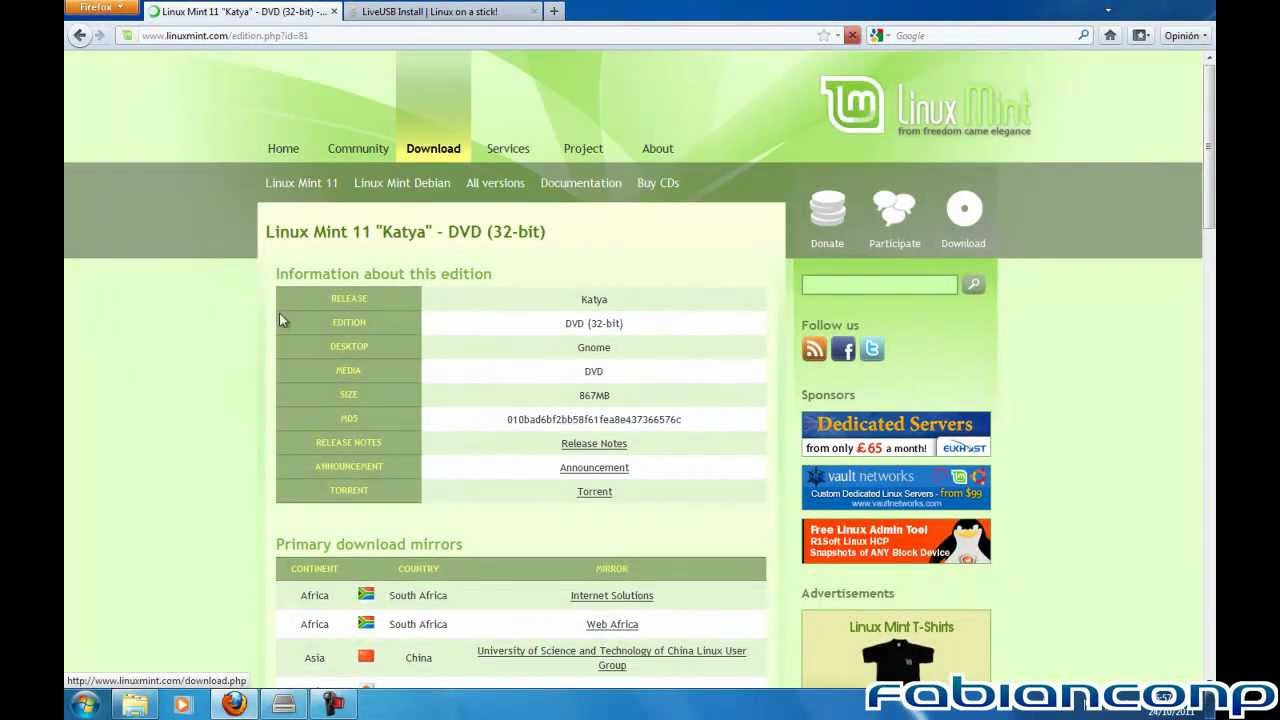Click the search magnifier in Firefox search bar
The height and width of the screenshot is (720, 1280).
(x=1083, y=35)
